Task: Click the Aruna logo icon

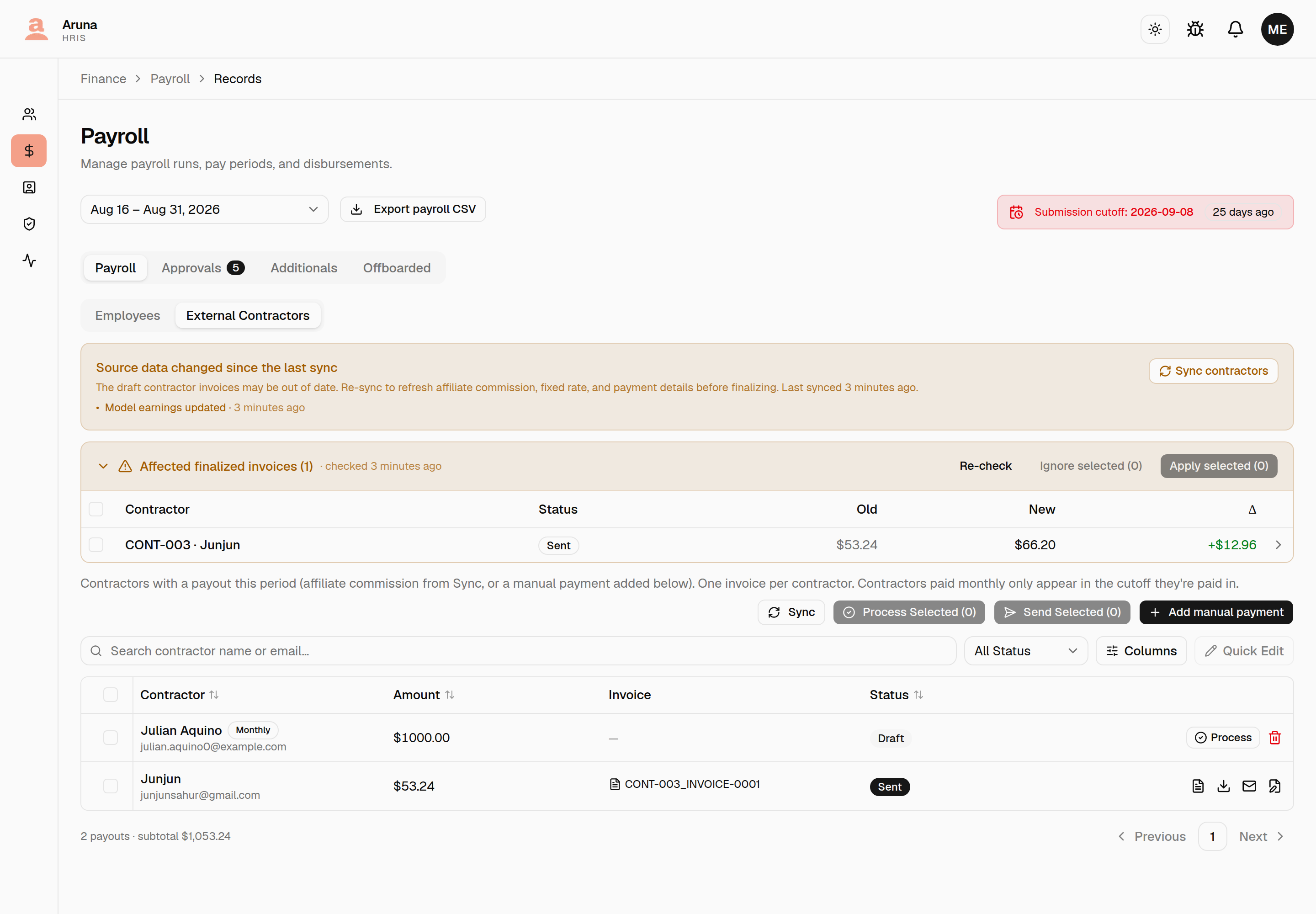Action: tap(36, 29)
